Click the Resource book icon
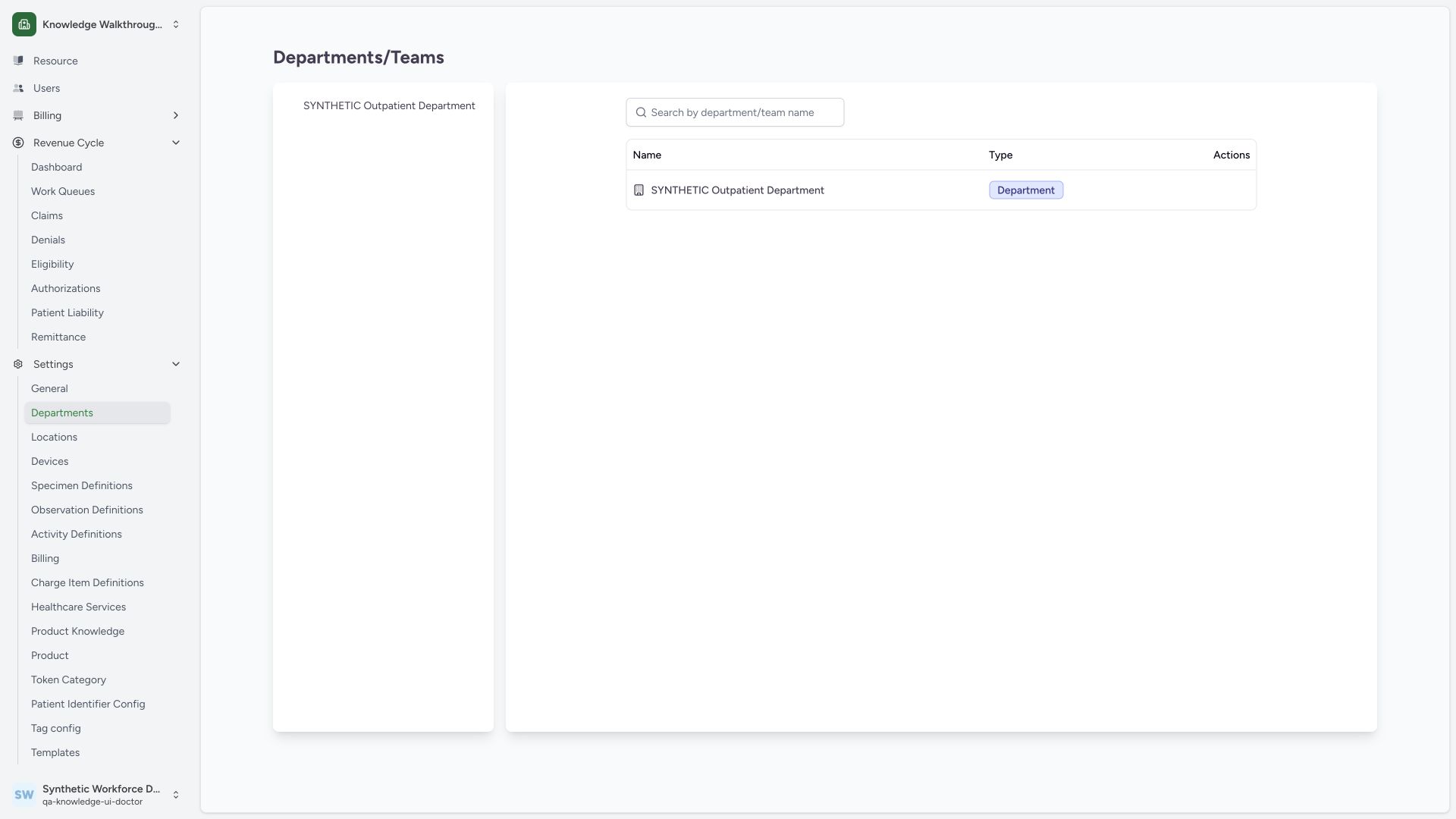1456x819 pixels. [x=18, y=61]
